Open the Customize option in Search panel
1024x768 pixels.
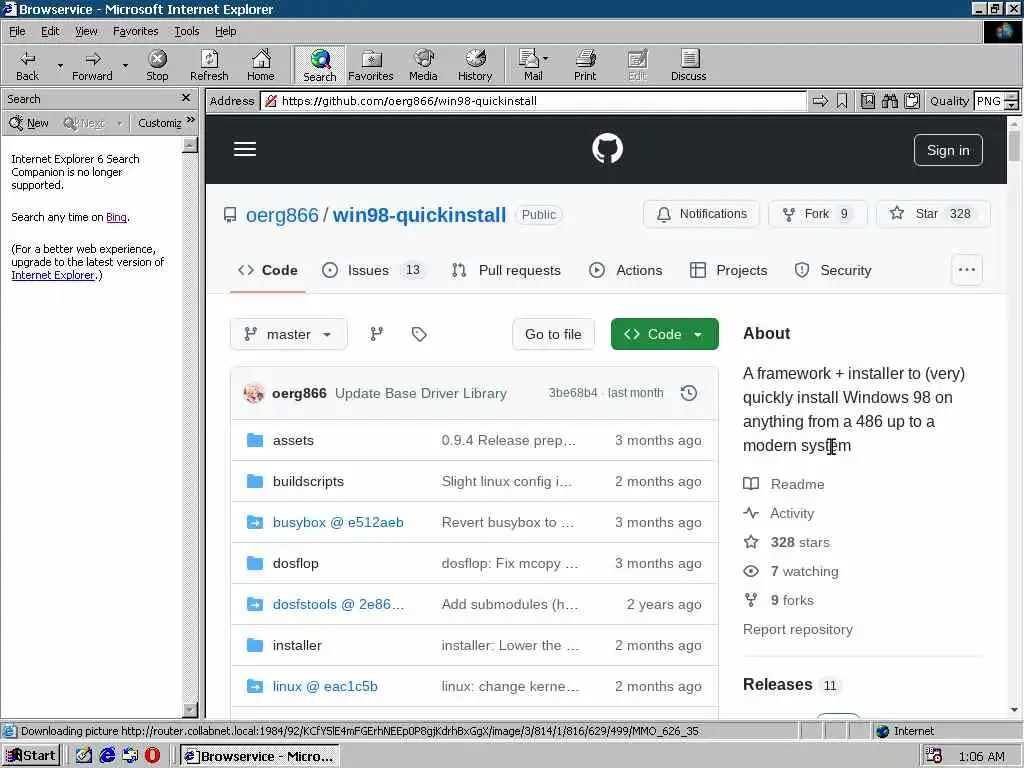[x=159, y=123]
